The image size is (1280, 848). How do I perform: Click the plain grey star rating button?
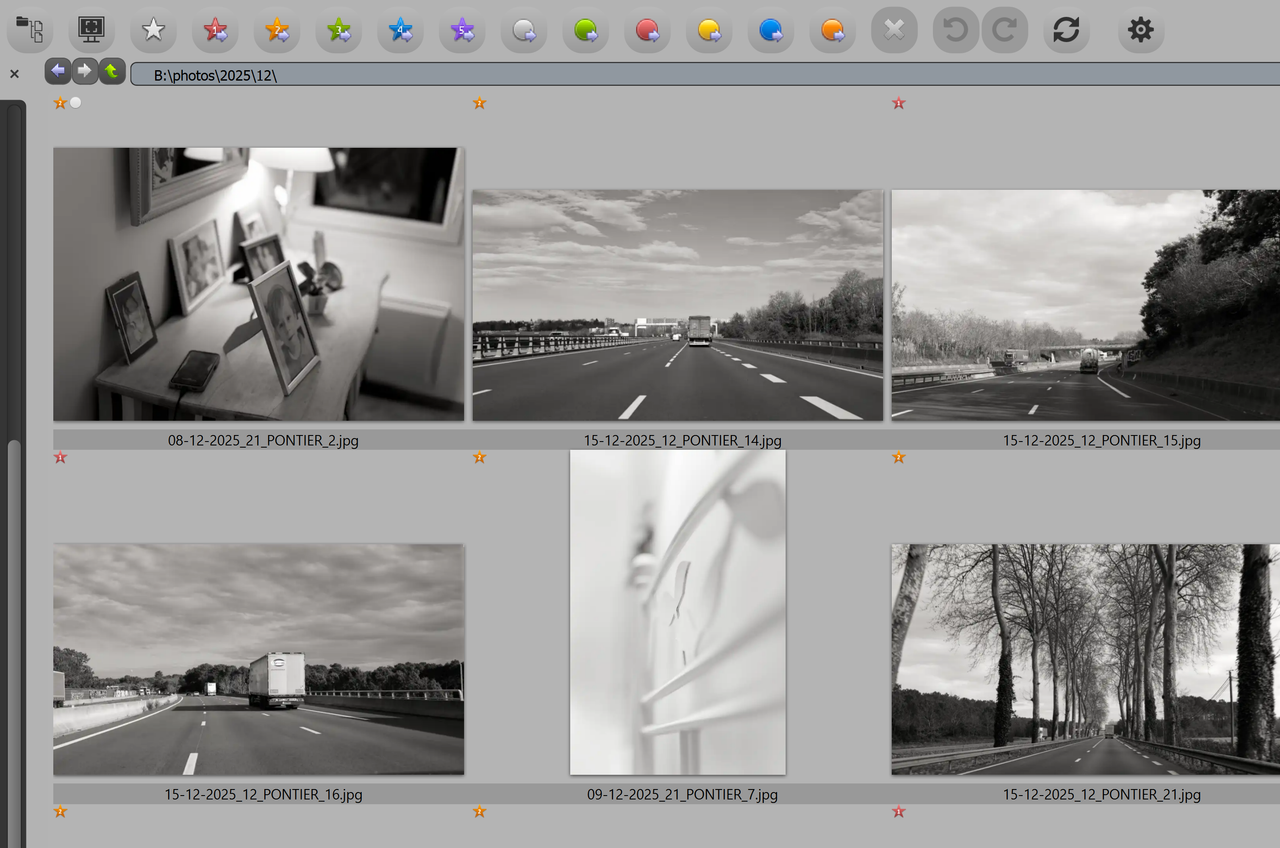153,30
